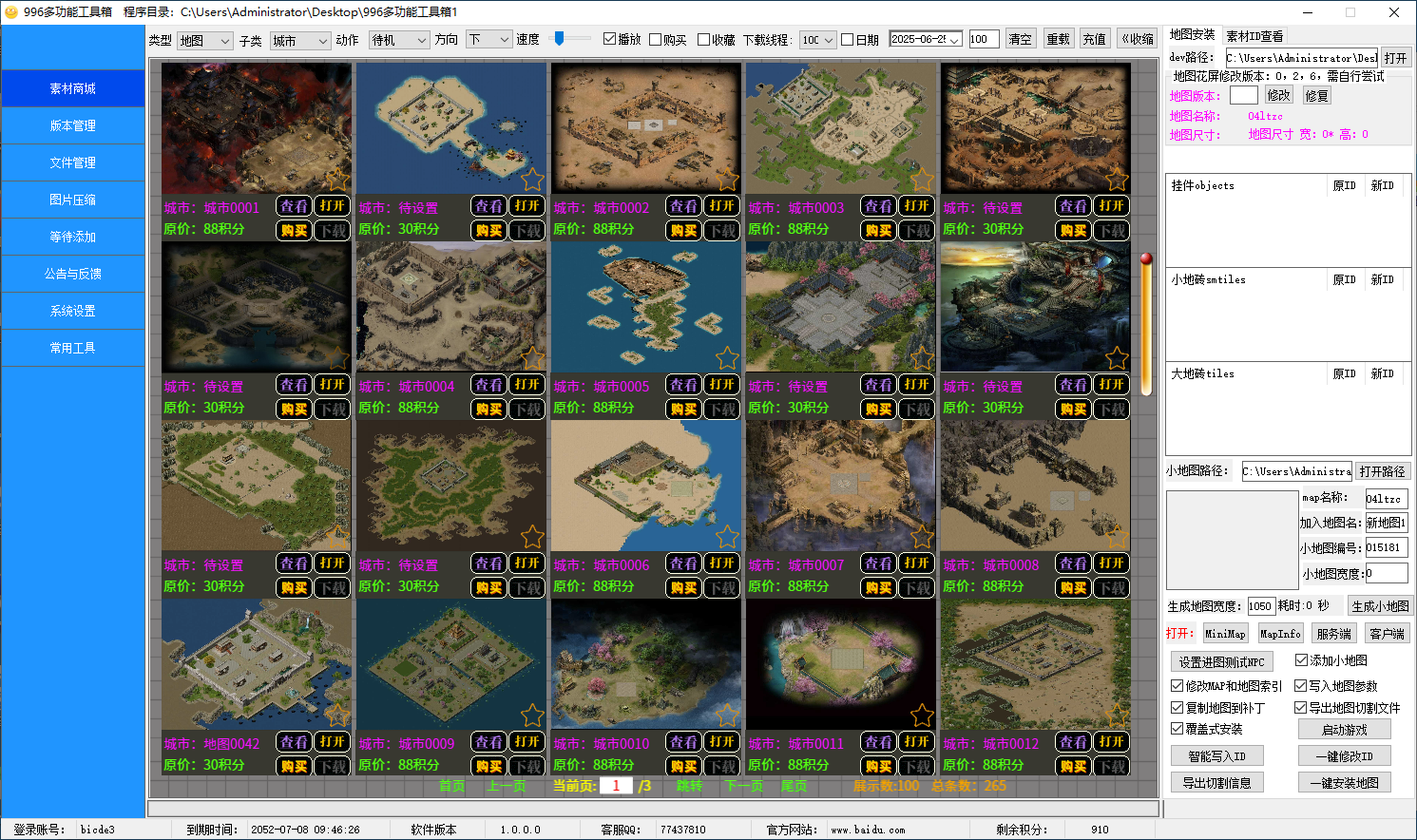Click the 地图版本 input box
This screenshot has width=1417, height=840.
1243,95
